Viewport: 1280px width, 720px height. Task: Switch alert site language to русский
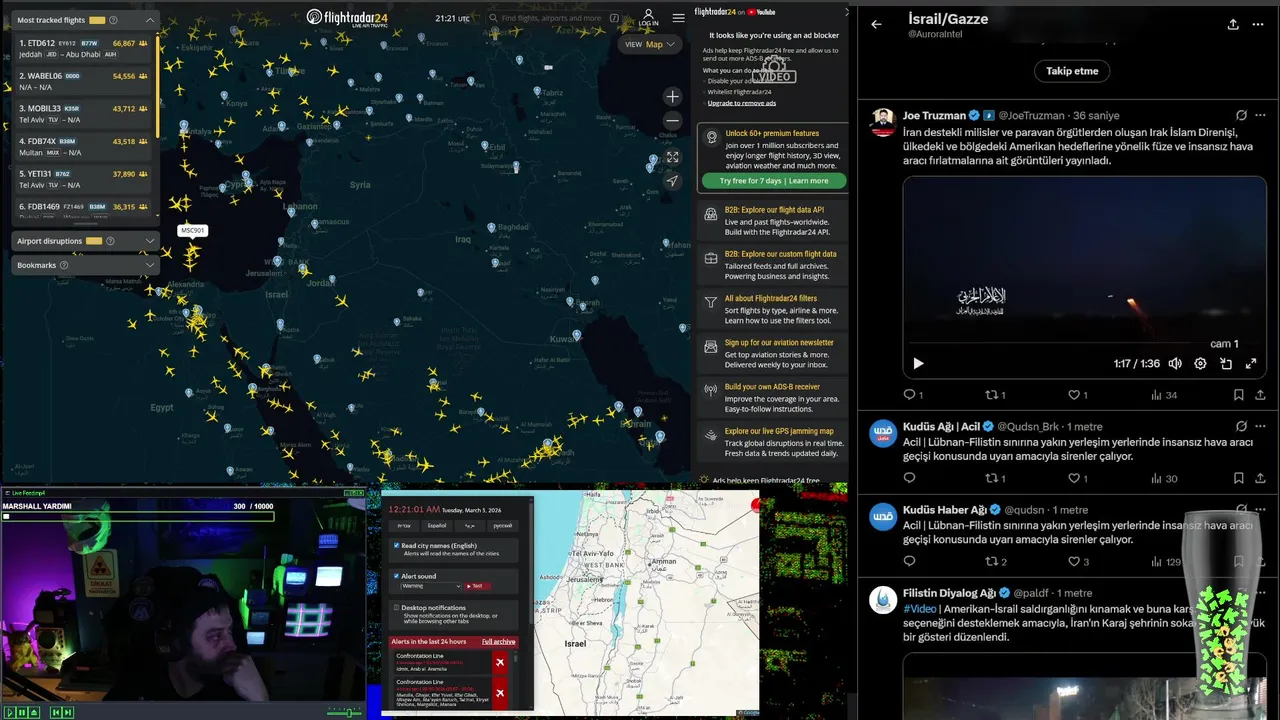pos(502,525)
